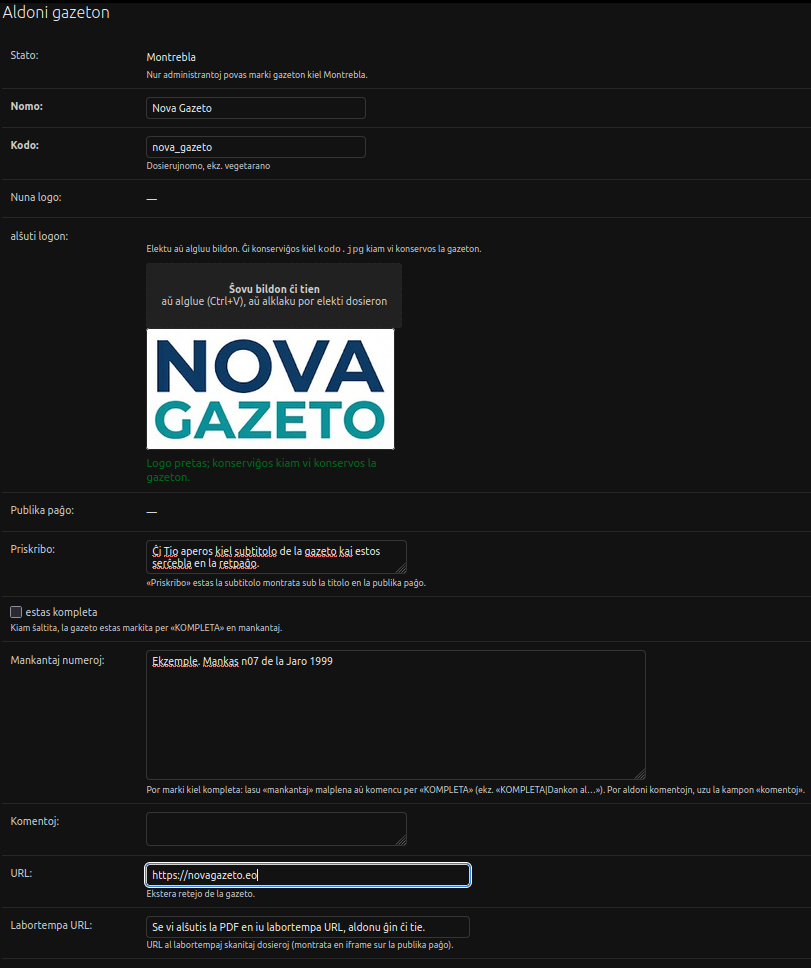
Task: Click the 'Publika paĝo:' label
Action: (42, 510)
